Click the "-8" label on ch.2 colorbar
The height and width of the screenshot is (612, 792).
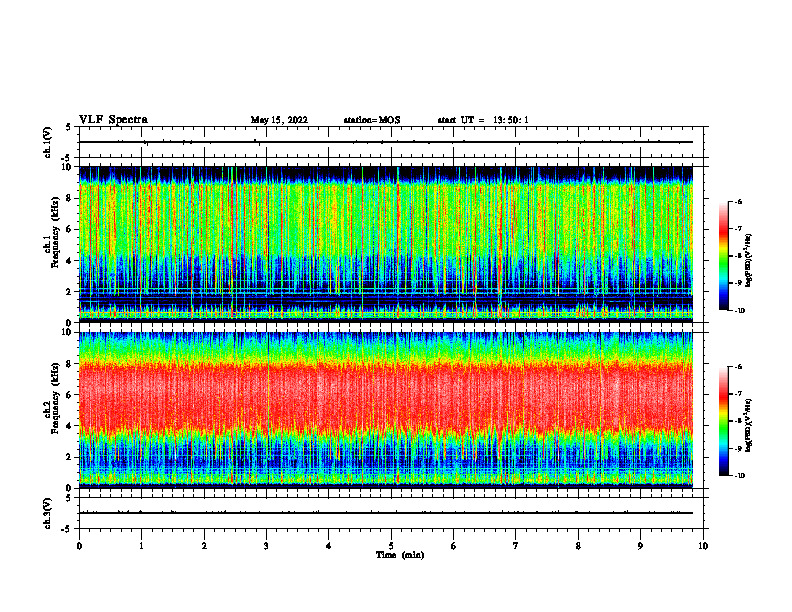pos(738,421)
